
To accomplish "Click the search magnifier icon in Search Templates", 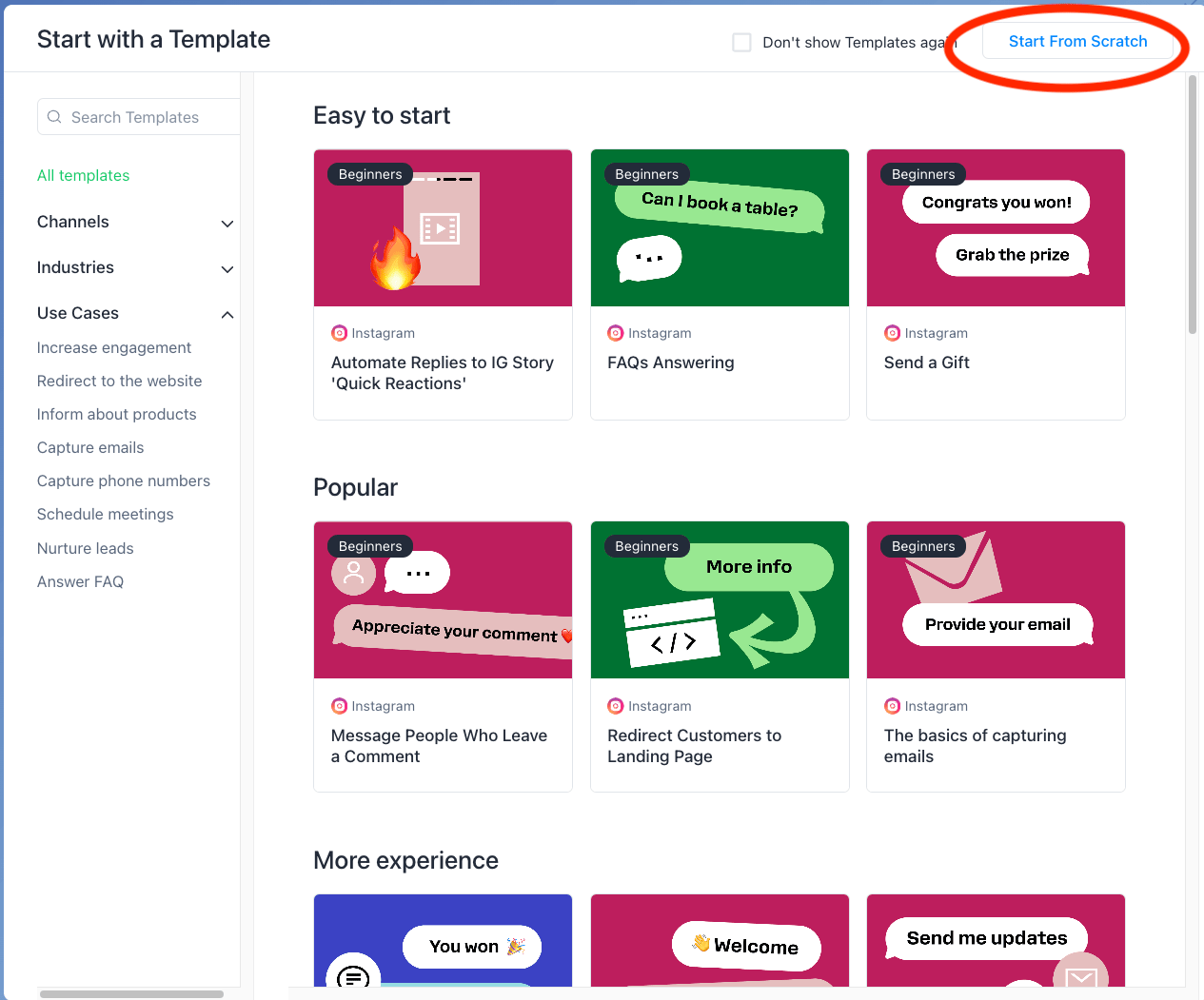I will [x=54, y=117].
